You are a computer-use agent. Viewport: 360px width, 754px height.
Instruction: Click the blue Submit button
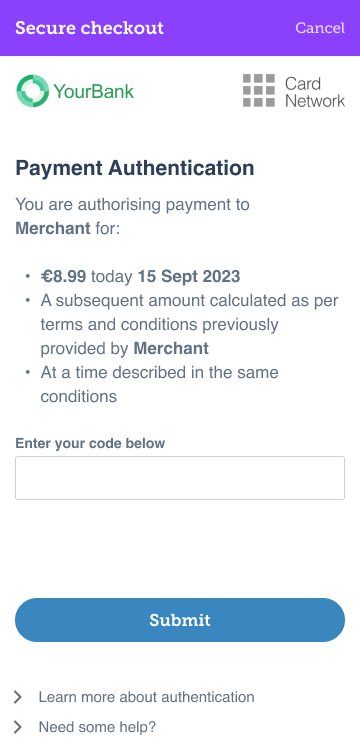coord(180,620)
